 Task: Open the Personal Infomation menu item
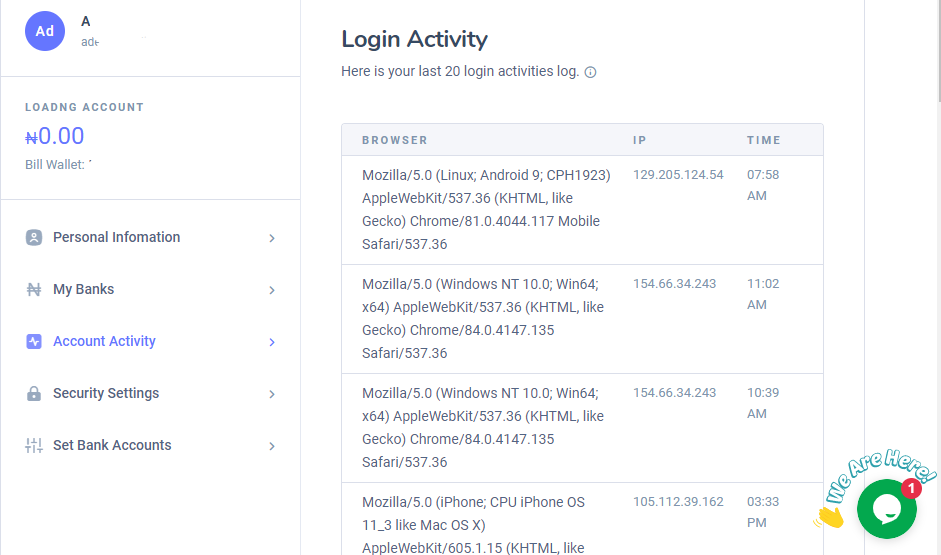tap(151, 238)
